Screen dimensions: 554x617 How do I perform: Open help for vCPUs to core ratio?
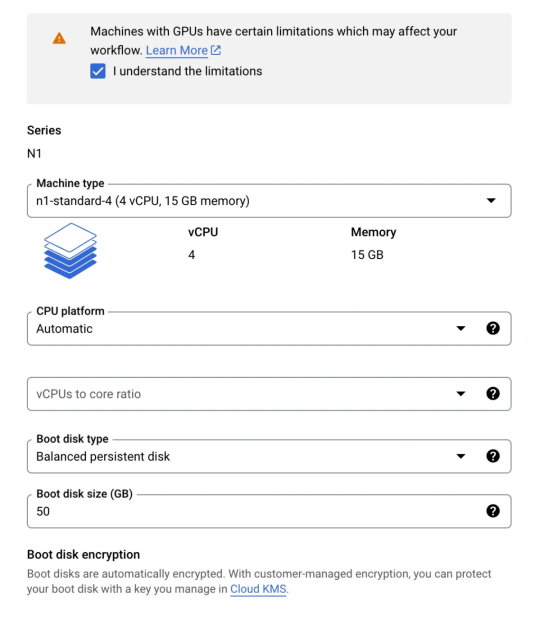[x=493, y=393]
